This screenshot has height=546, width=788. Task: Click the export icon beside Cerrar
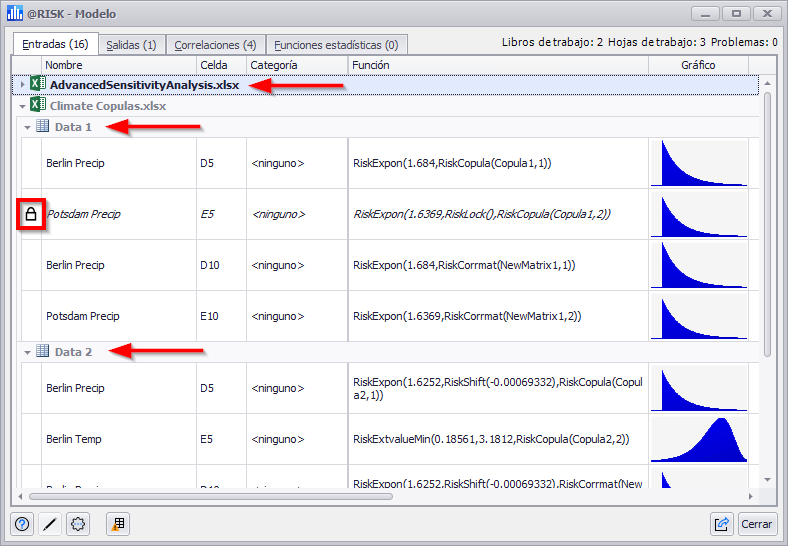(721, 523)
